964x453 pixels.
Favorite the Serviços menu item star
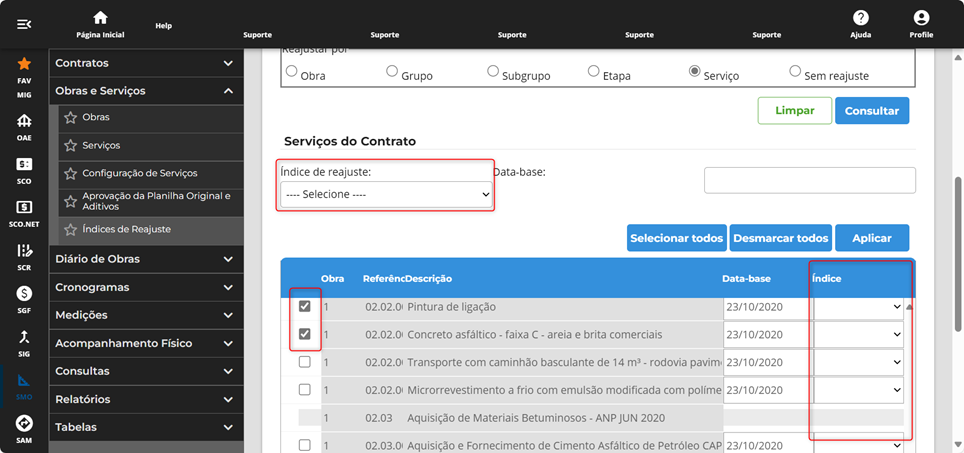pyautogui.click(x=71, y=146)
